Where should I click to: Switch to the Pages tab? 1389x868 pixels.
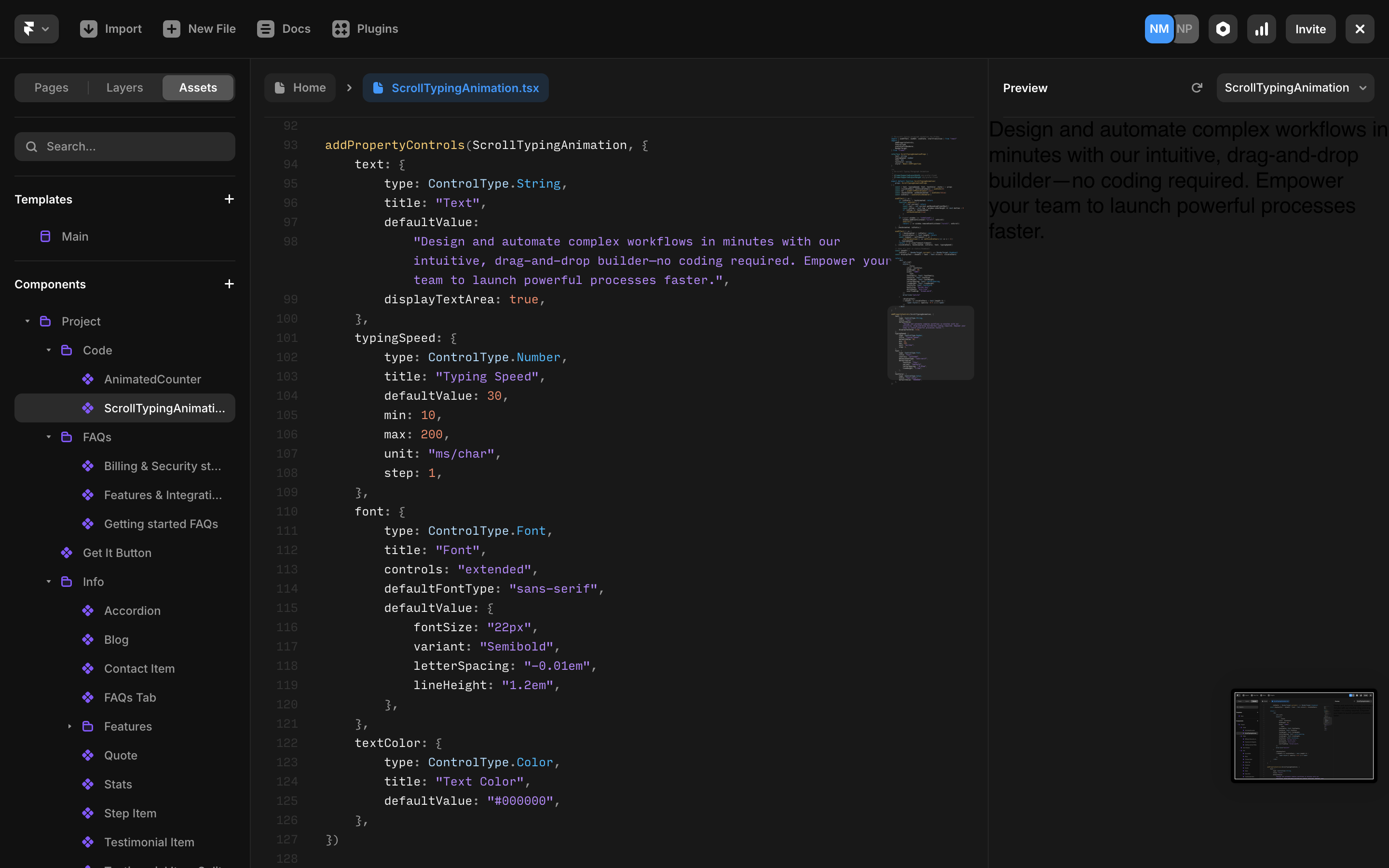click(51, 87)
